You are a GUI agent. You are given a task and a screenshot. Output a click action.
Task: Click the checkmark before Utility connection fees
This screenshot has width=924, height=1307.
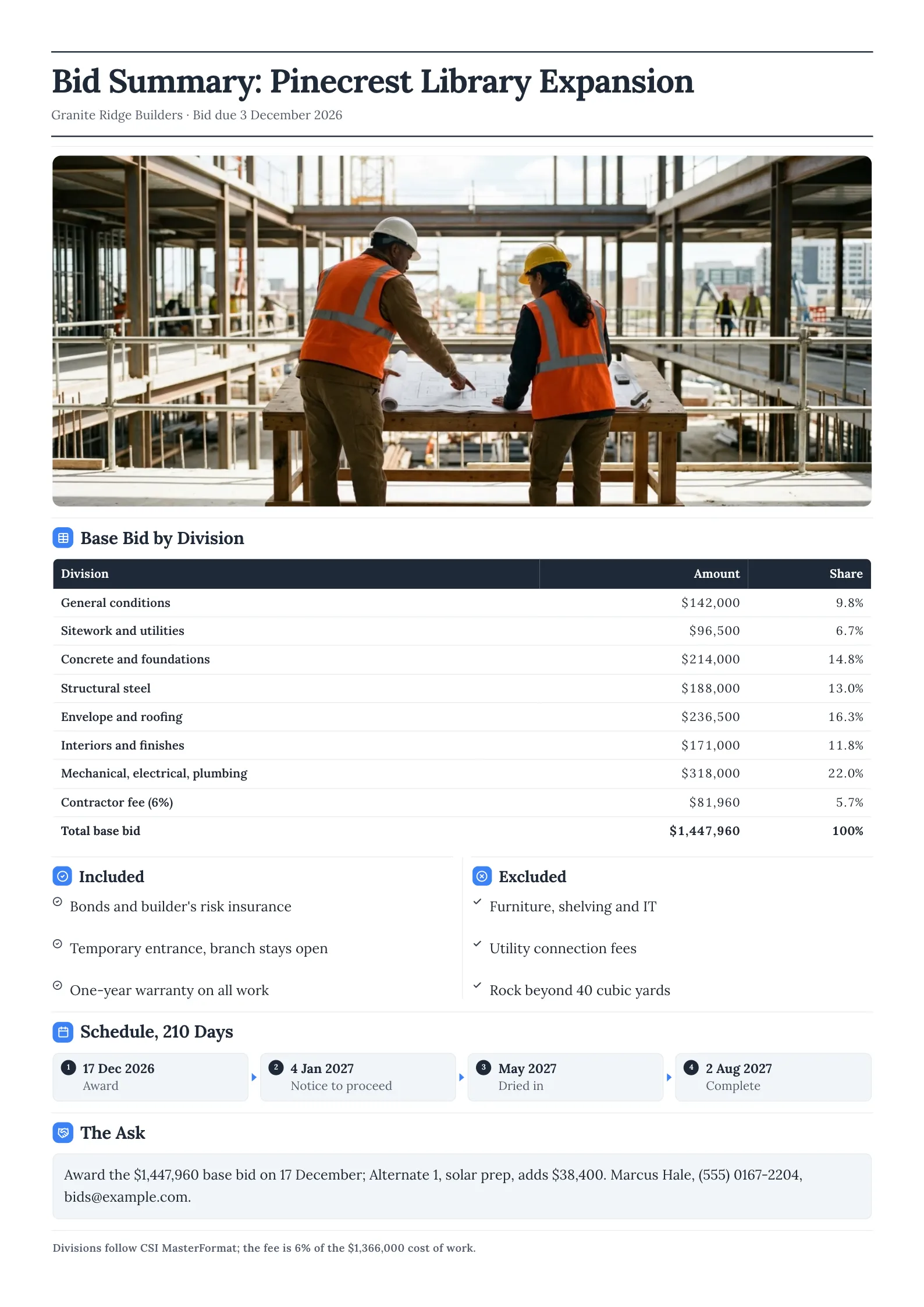tap(477, 944)
